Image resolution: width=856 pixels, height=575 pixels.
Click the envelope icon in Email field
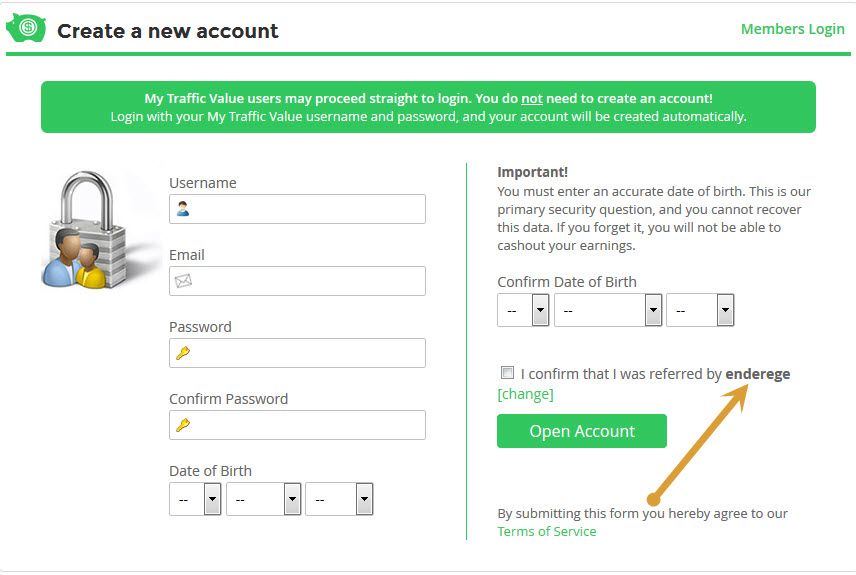tap(183, 281)
